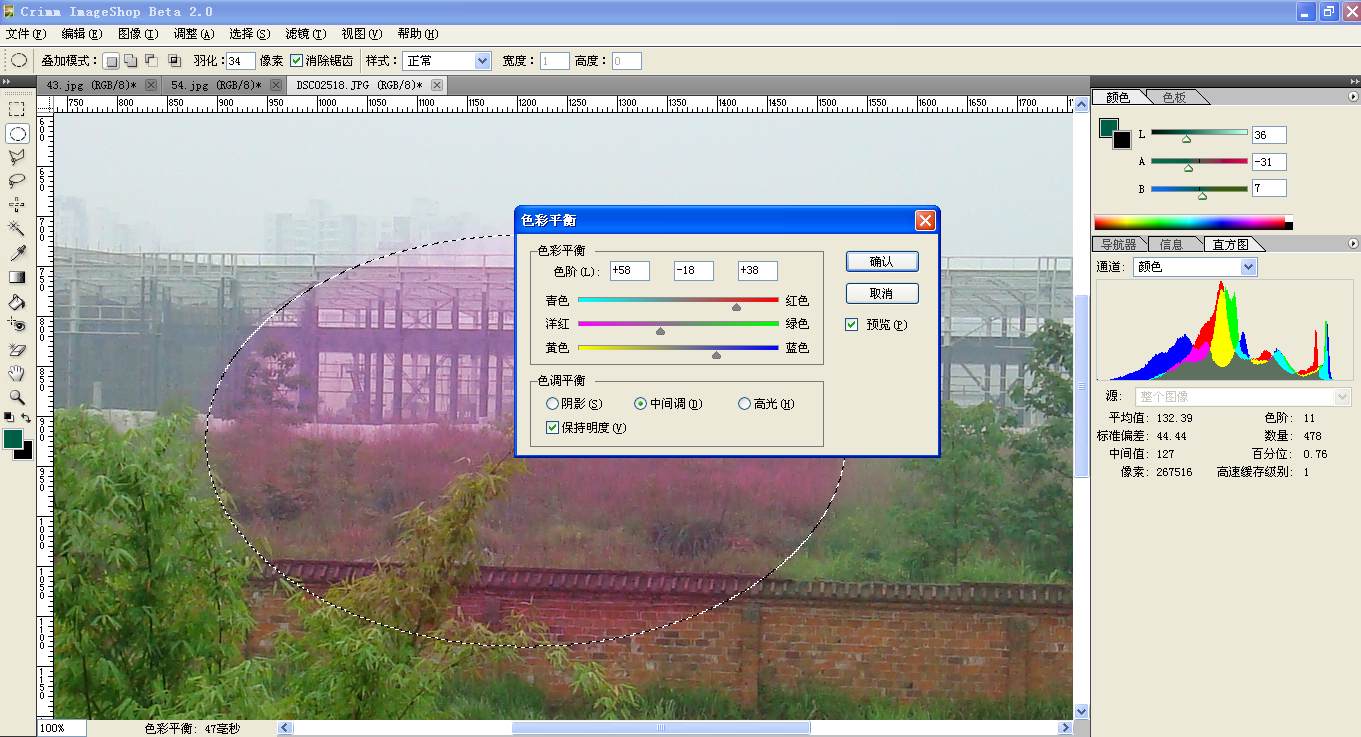Click the 羽化 feather input field
The width and height of the screenshot is (1361, 737).
coord(240,61)
